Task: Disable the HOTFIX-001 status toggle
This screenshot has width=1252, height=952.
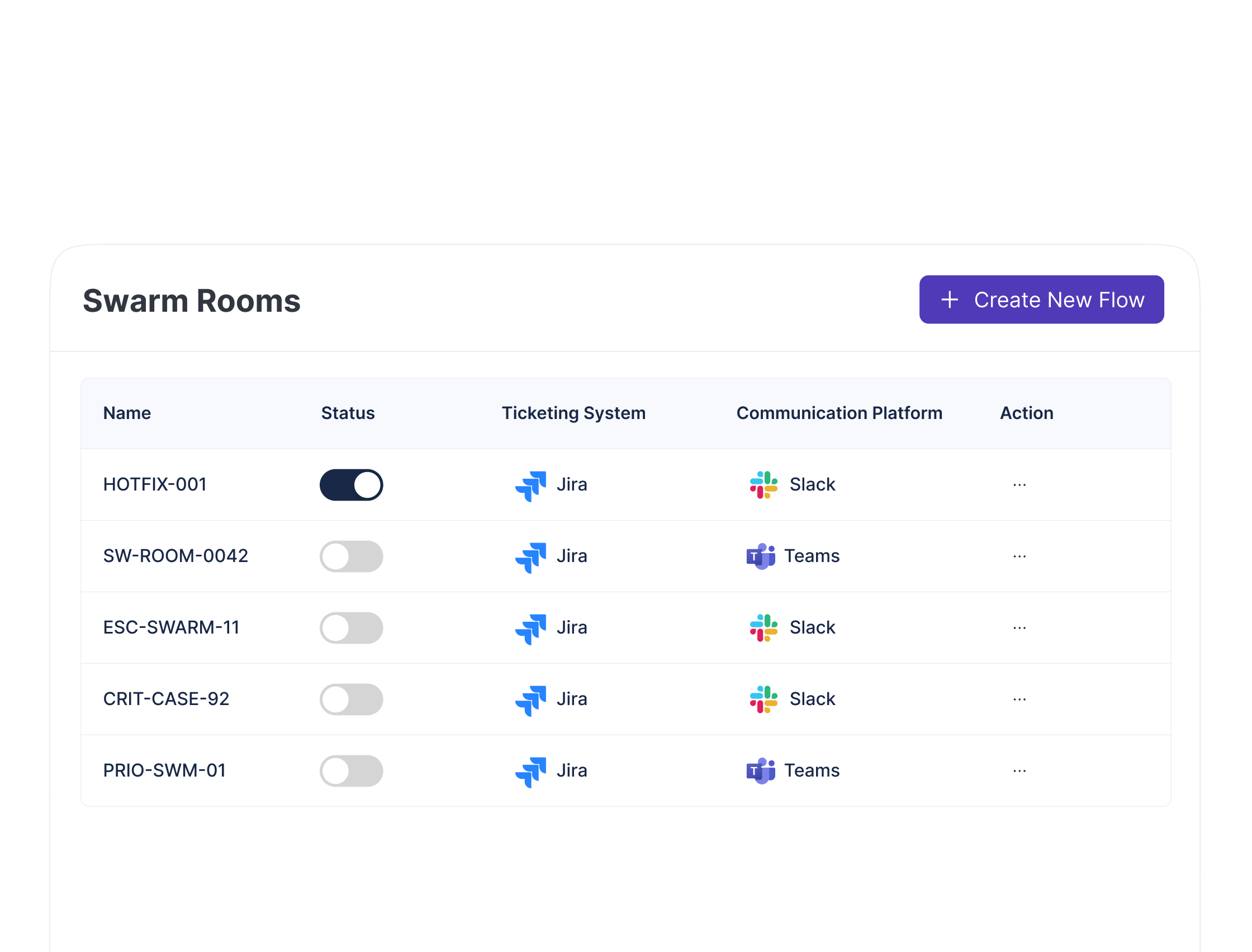Action: (x=351, y=485)
